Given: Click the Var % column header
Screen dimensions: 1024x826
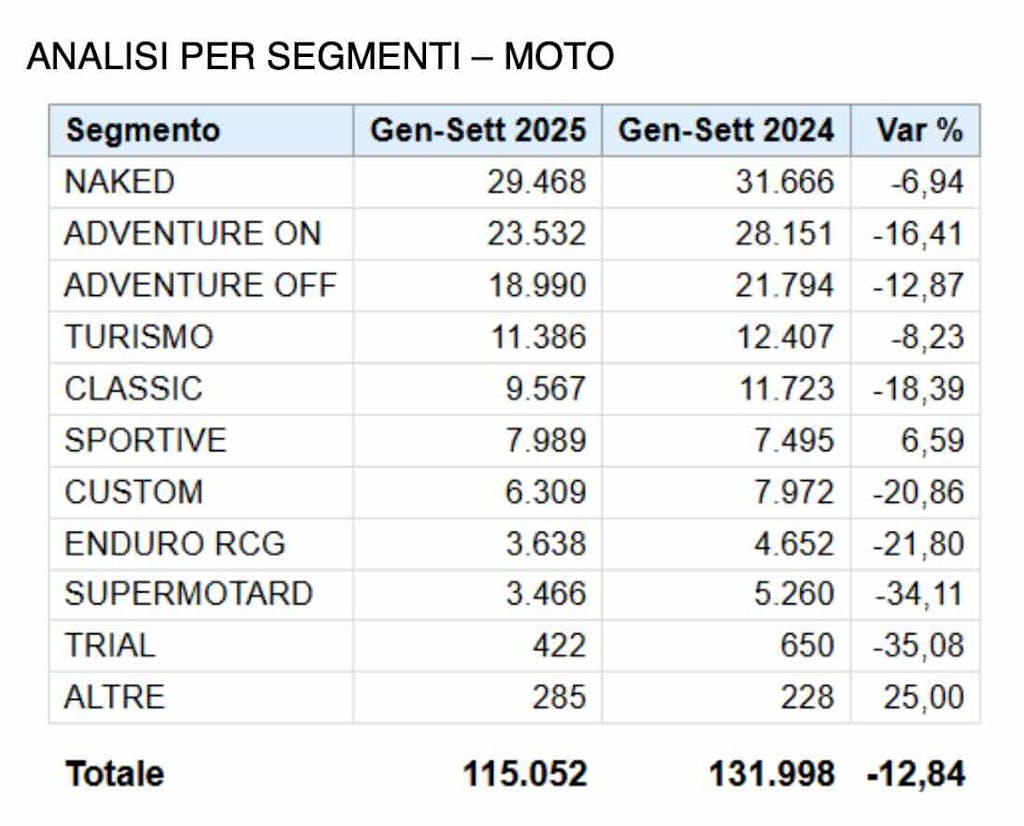Looking at the screenshot, I should pyautogui.click(x=918, y=130).
